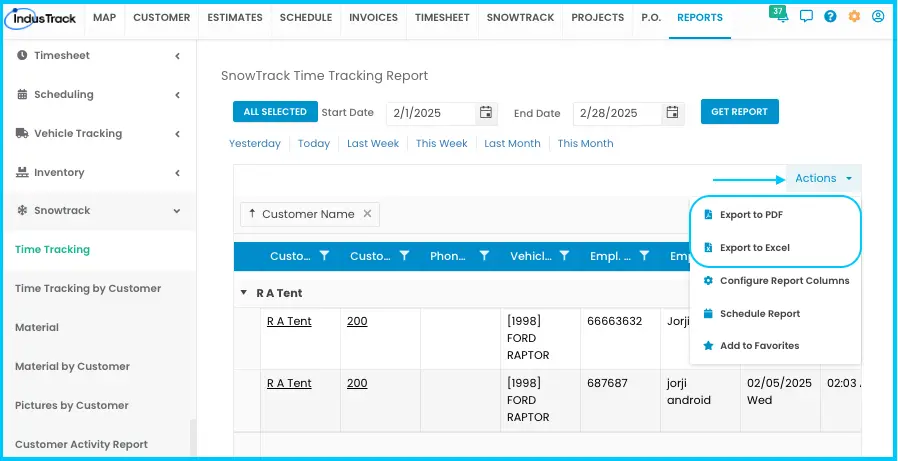Select the This Month date shortcut

point(585,144)
